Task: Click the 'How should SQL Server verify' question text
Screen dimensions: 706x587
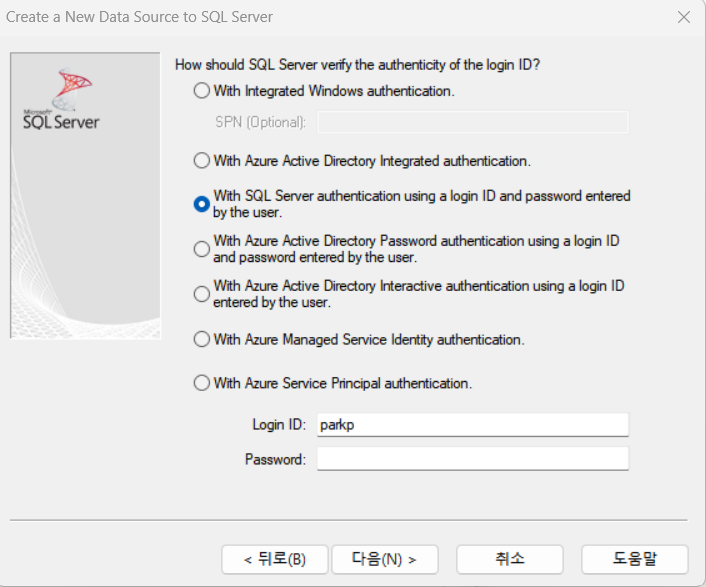Action: [x=358, y=65]
